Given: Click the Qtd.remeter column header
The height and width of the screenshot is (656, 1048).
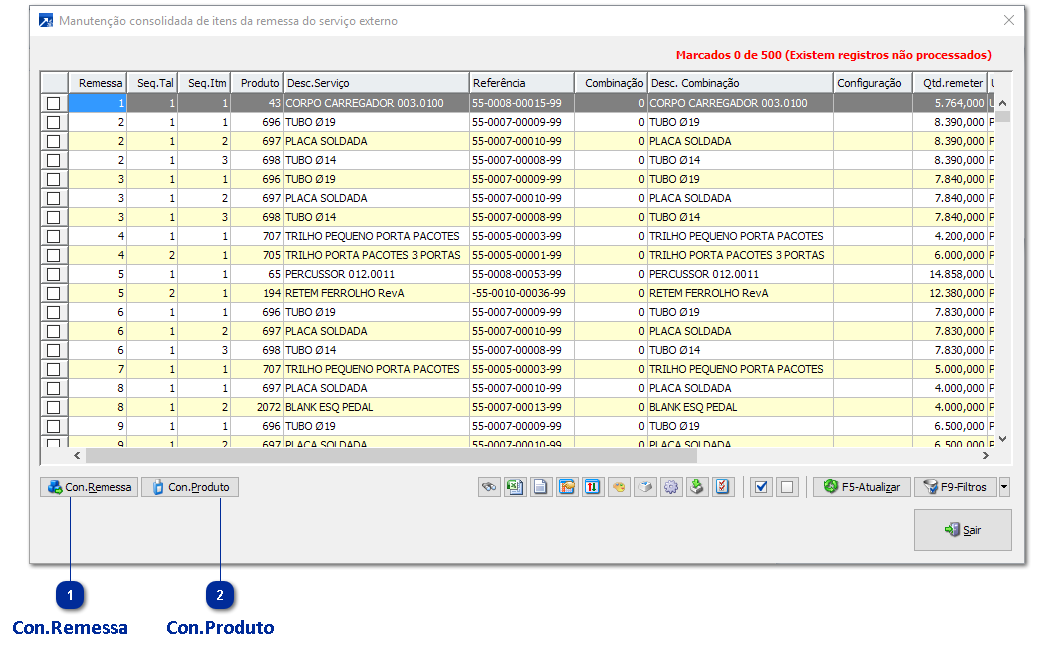Looking at the screenshot, I should [x=950, y=83].
